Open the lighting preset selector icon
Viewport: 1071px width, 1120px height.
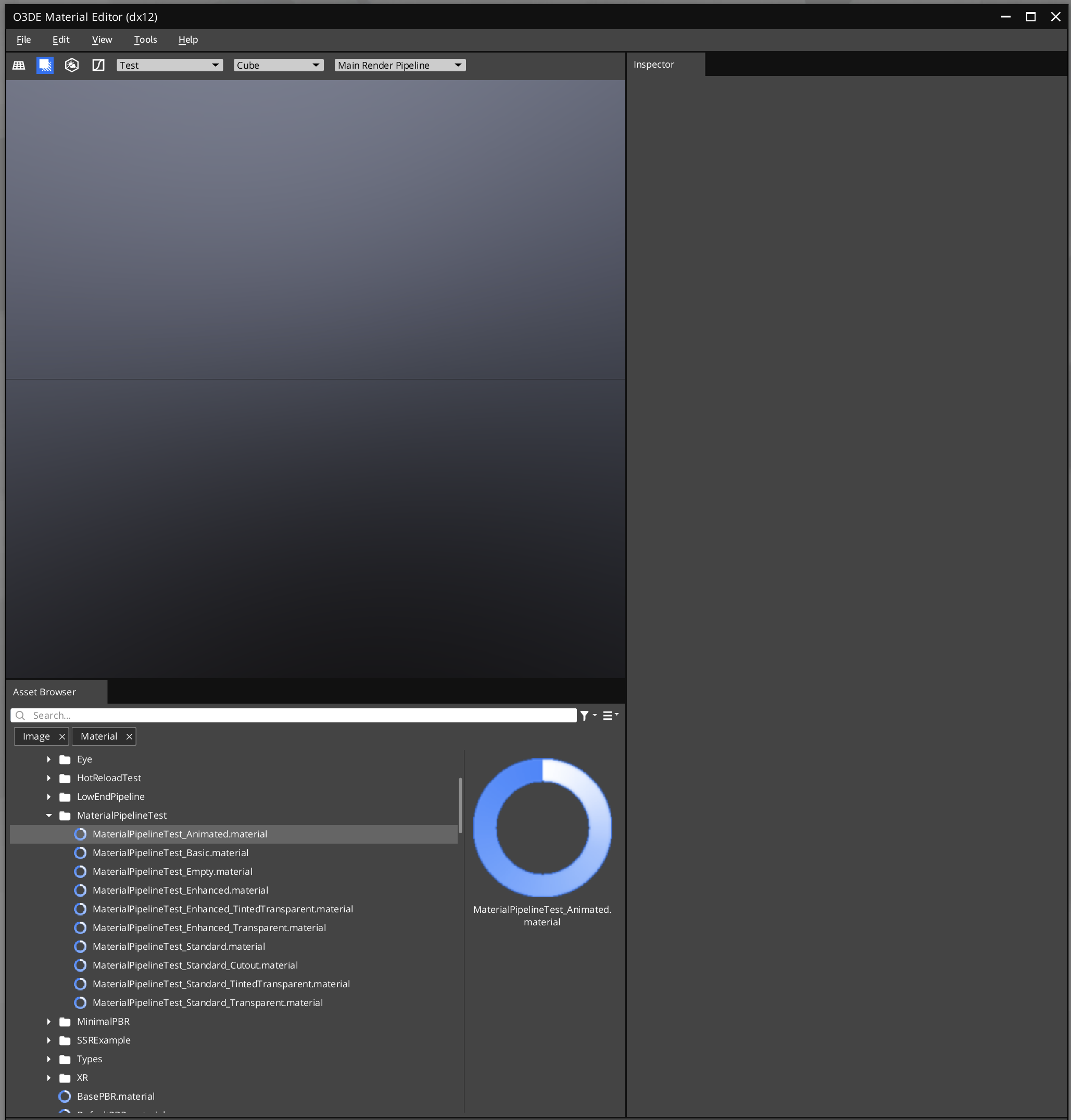(x=72, y=65)
